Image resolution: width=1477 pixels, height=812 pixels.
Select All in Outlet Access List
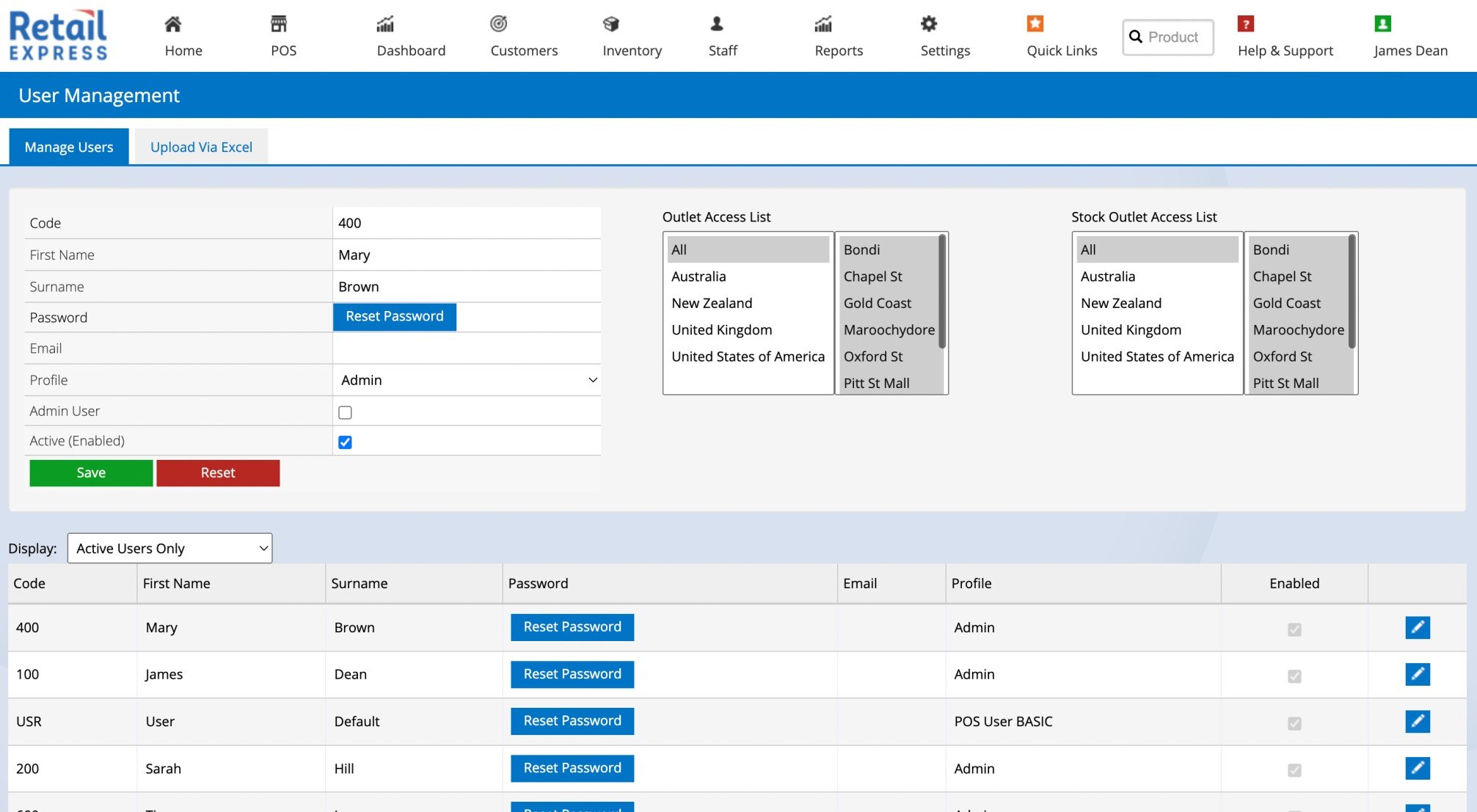(x=748, y=249)
